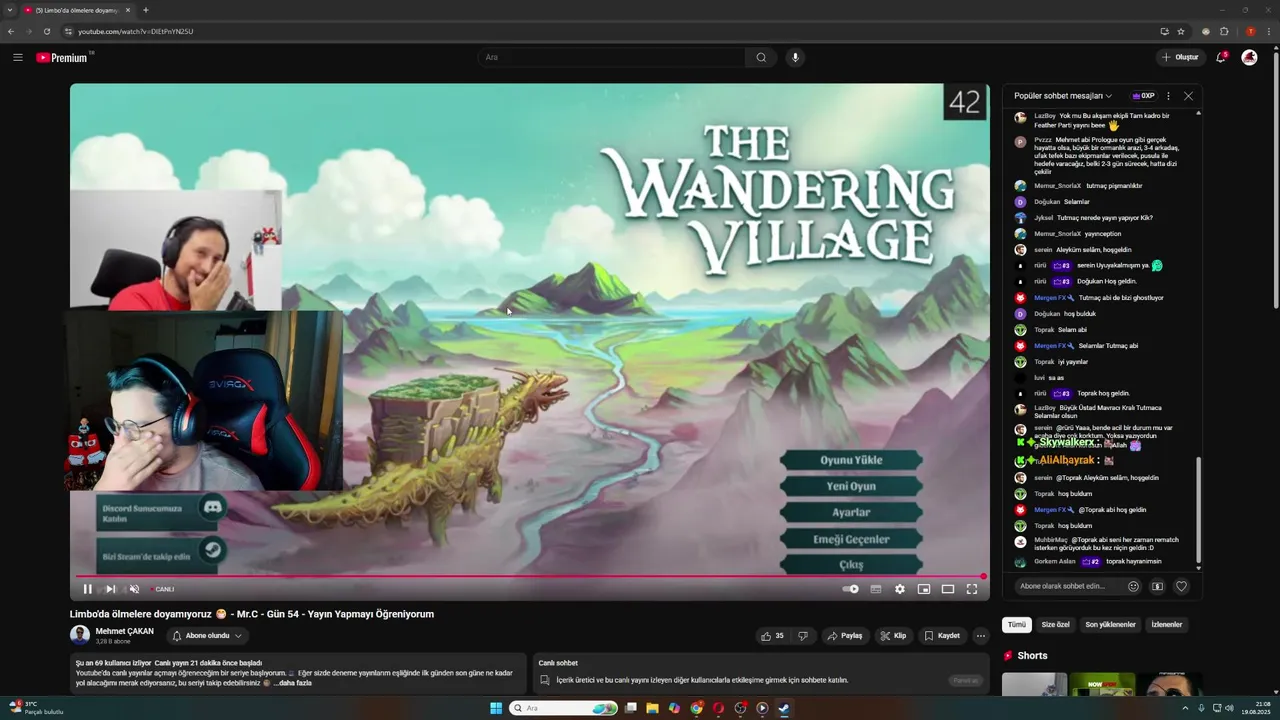Toggle subtitles in the player
This screenshot has width=1280, height=720.
(876, 589)
